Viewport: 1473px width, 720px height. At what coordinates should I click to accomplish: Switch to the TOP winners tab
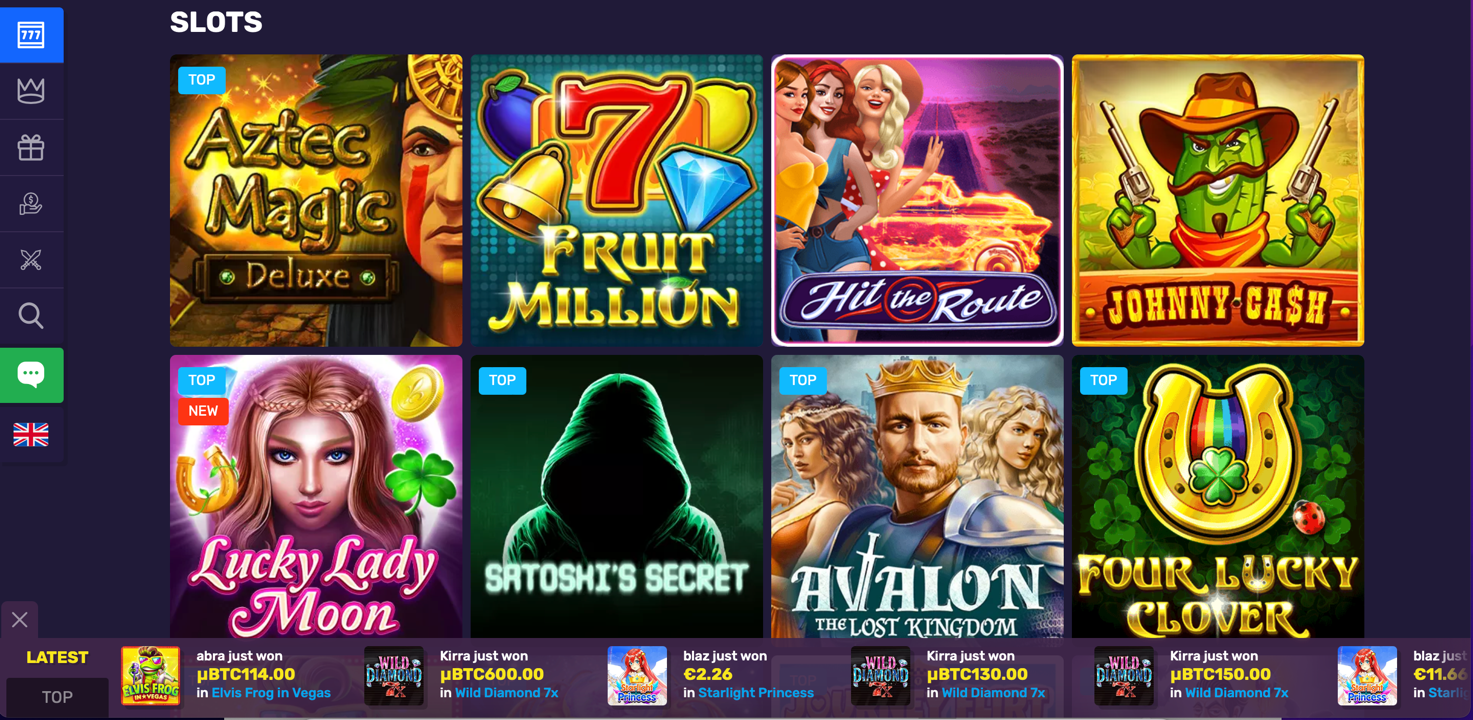click(57, 697)
